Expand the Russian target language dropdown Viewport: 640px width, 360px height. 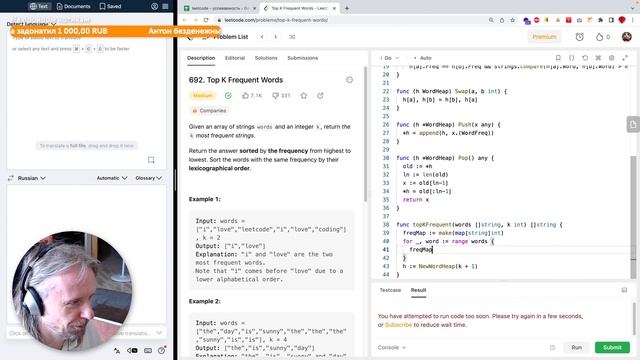pos(32,178)
